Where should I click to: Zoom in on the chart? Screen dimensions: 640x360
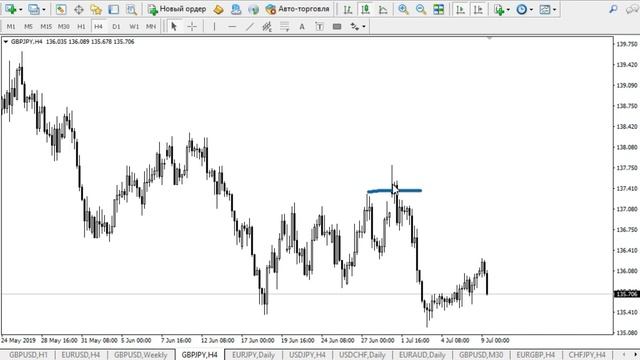(403, 9)
